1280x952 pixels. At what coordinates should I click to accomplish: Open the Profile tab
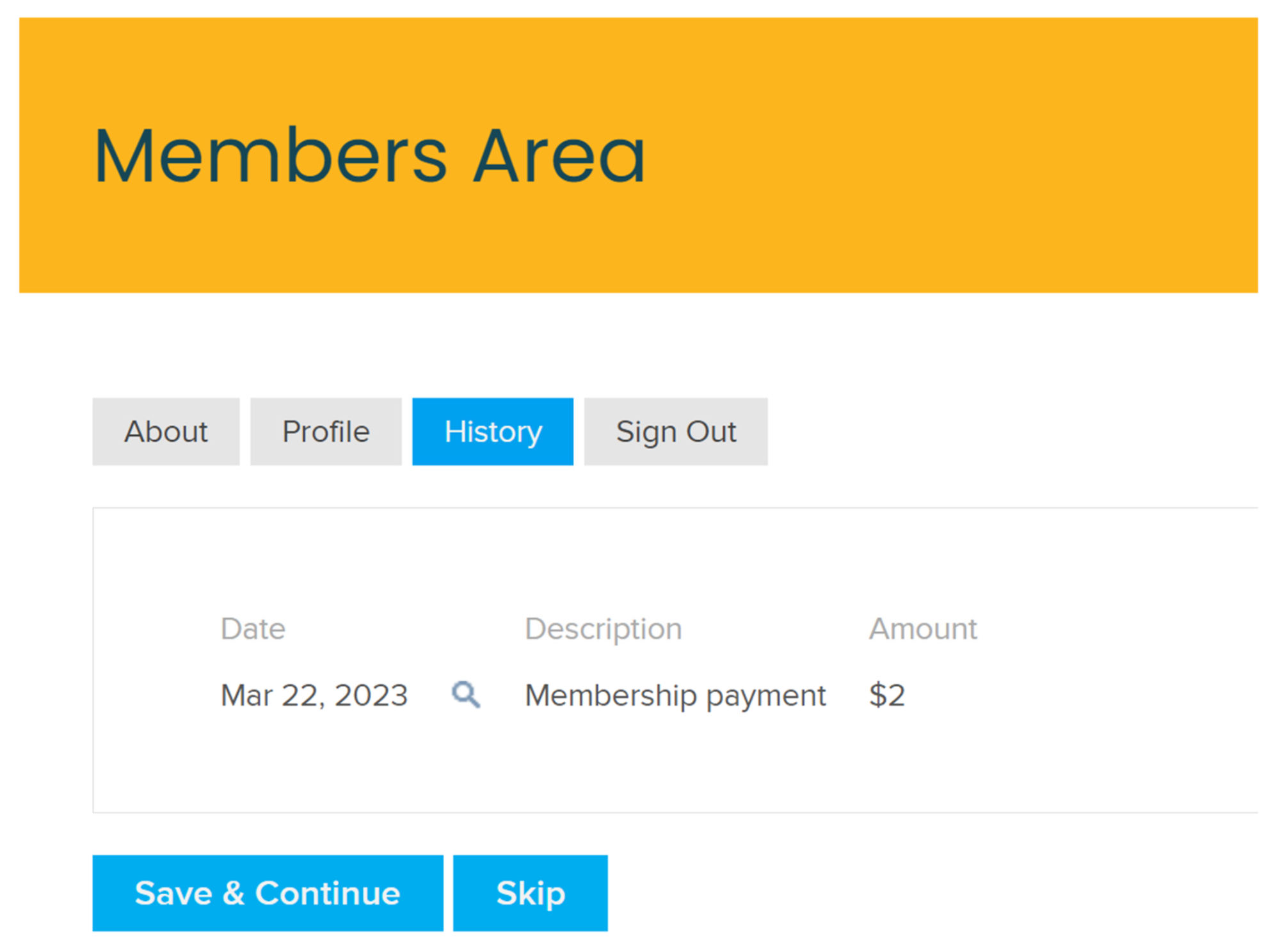(326, 432)
